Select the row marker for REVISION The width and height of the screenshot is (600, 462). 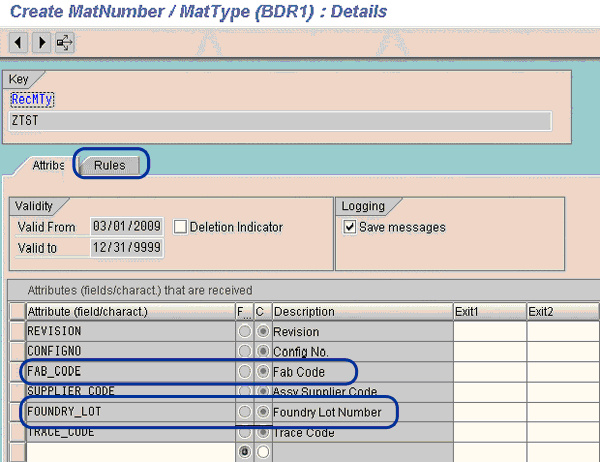pos(17,331)
